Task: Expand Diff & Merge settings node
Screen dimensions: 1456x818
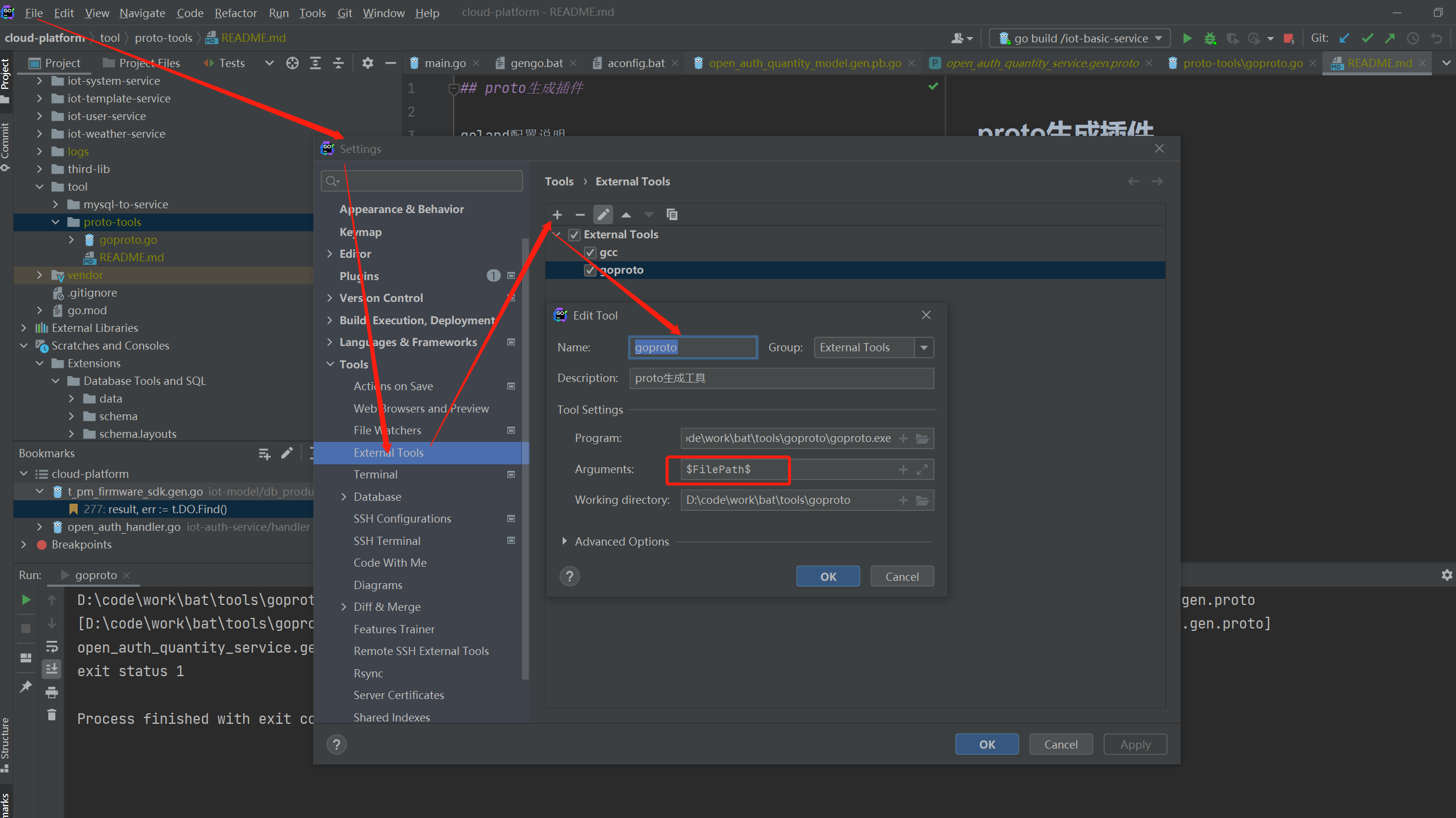Action: coord(344,607)
